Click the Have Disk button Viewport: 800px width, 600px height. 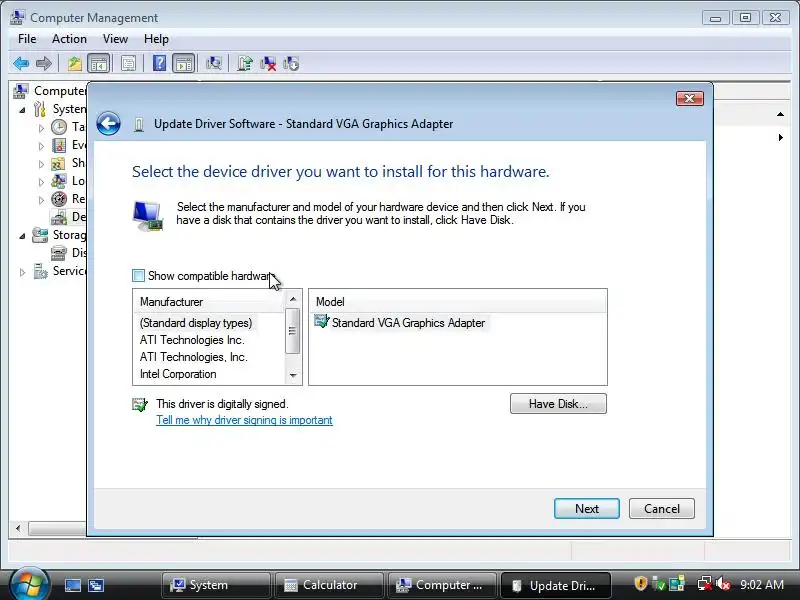[558, 404]
